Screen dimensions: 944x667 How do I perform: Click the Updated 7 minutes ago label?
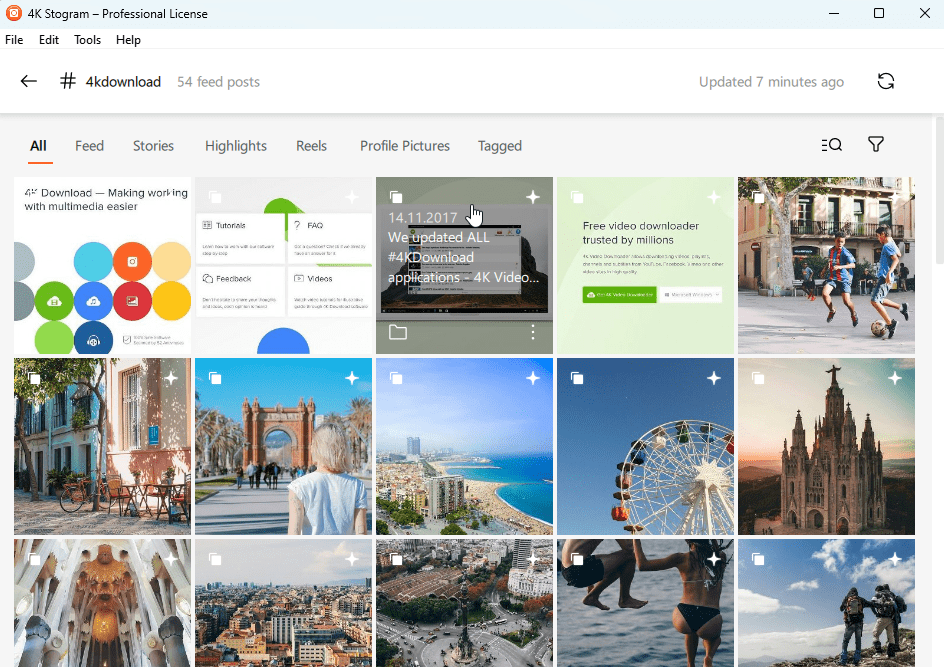coord(771,82)
